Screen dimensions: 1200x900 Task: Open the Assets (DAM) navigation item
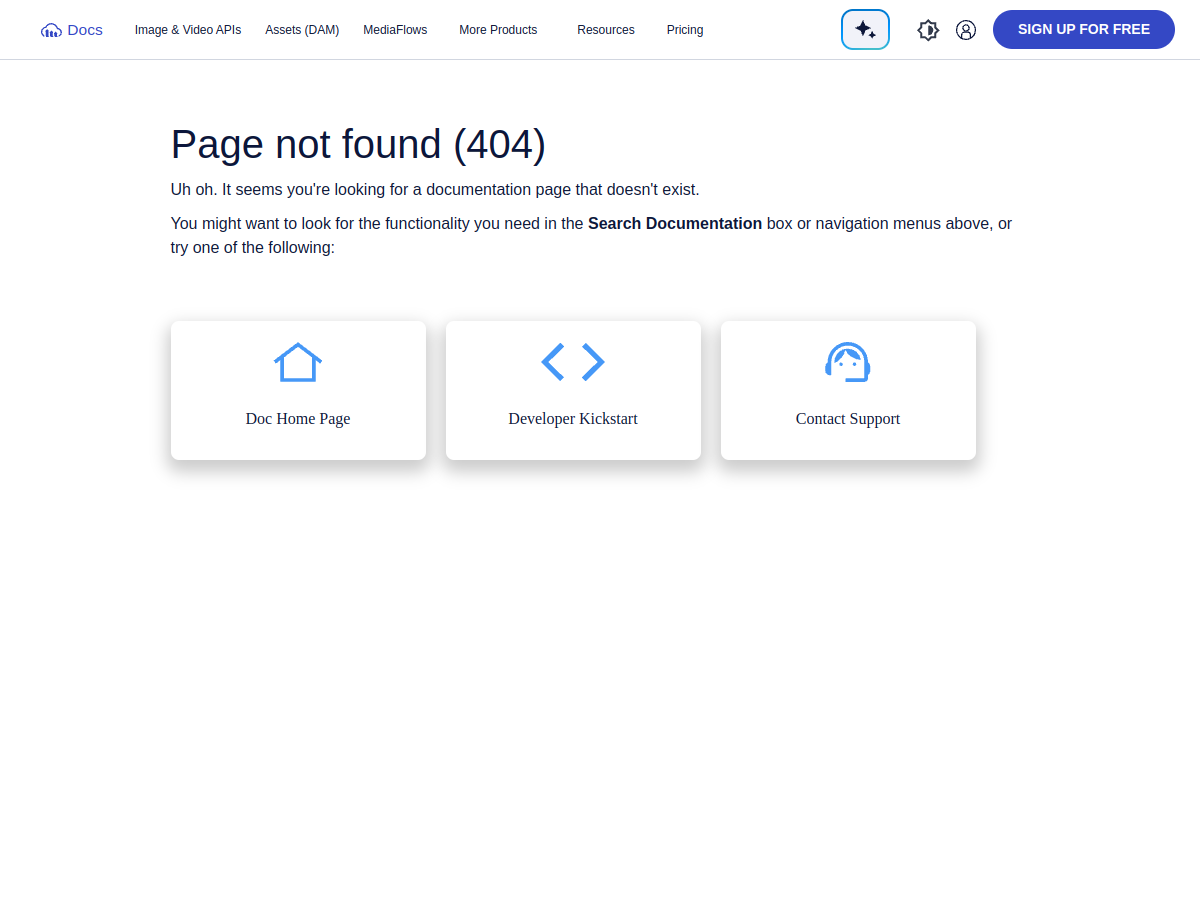pyautogui.click(x=302, y=29)
